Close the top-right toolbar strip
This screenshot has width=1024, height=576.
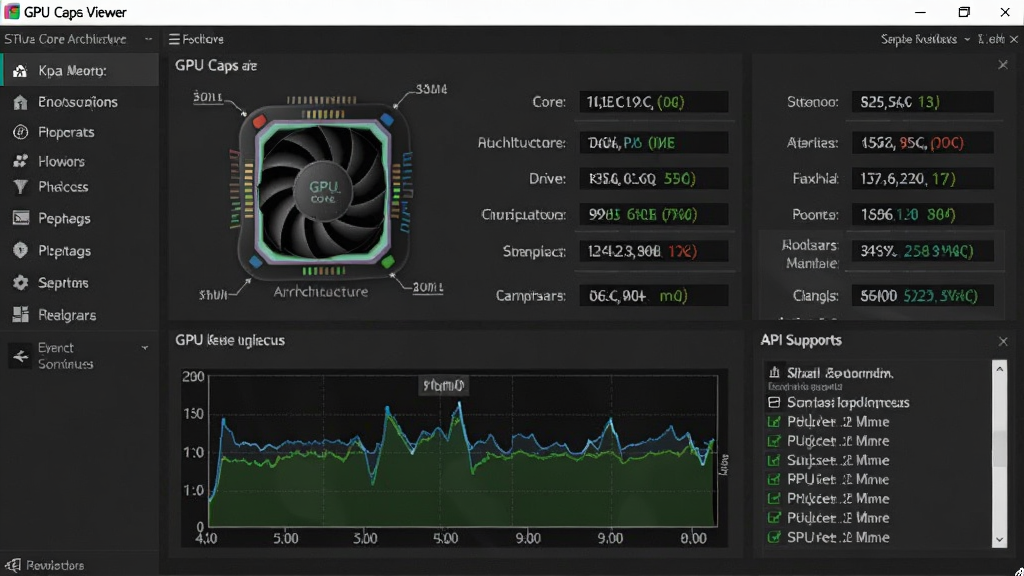click(1014, 39)
